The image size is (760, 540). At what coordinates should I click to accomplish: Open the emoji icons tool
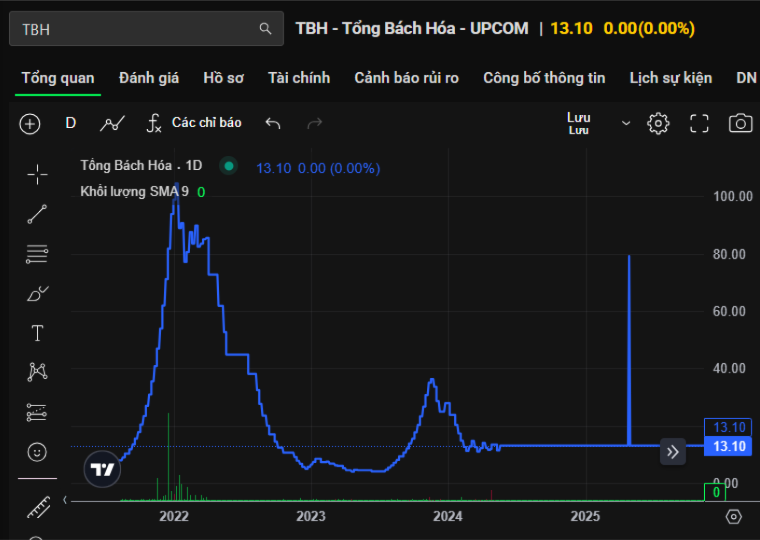click(x=37, y=452)
